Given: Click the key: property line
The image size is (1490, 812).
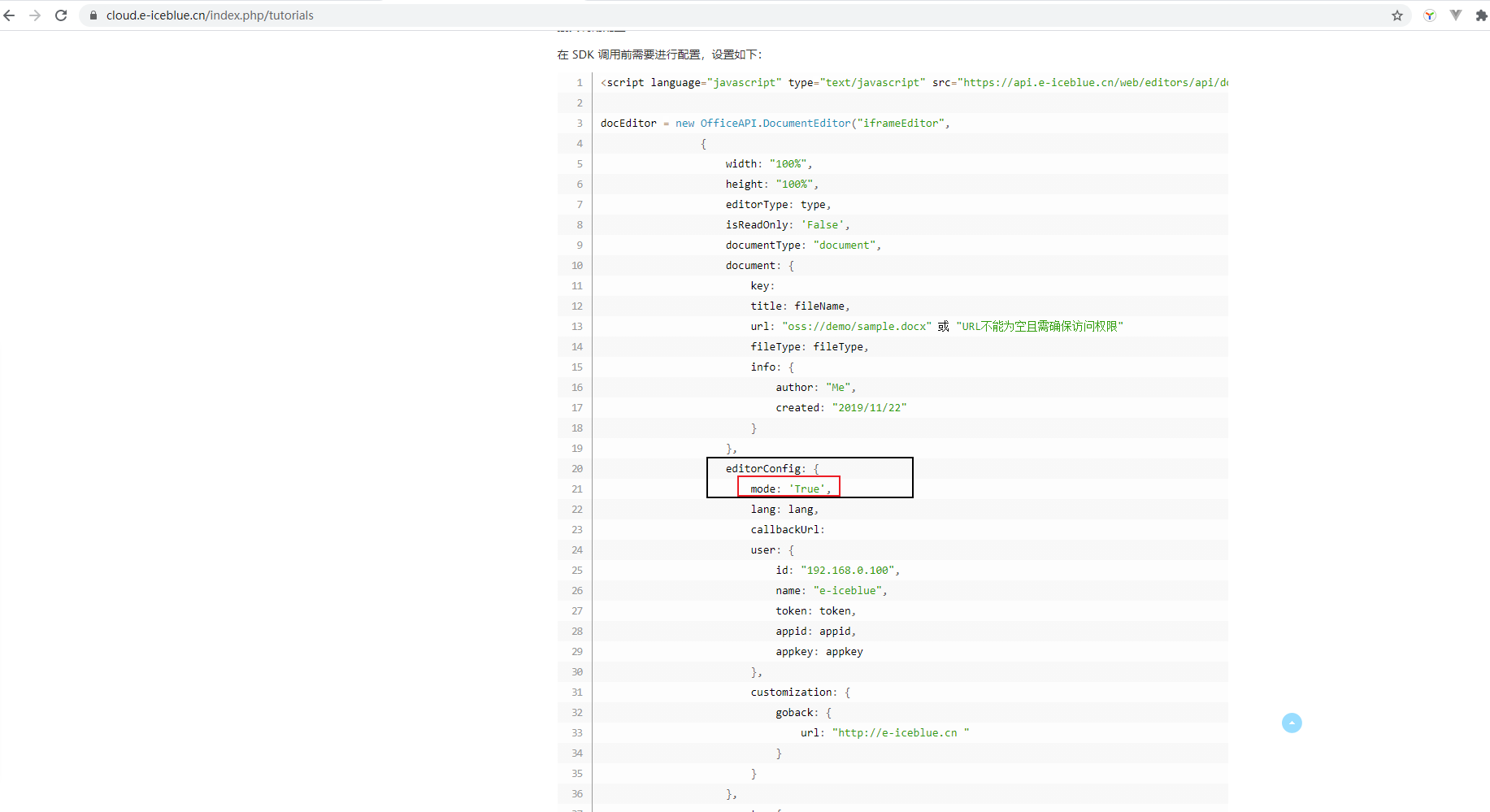Looking at the screenshot, I should pyautogui.click(x=762, y=286).
